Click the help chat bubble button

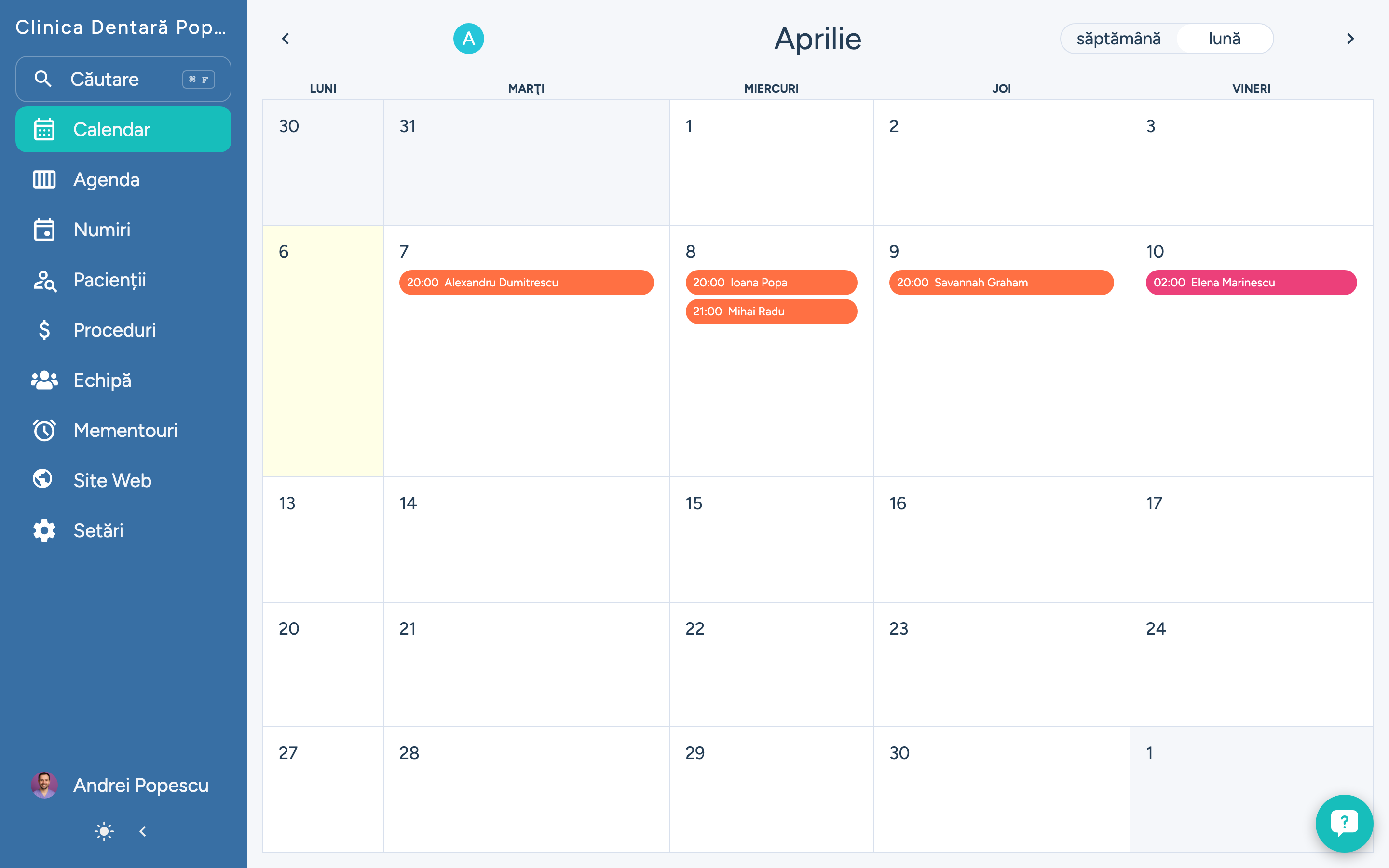pos(1344,823)
